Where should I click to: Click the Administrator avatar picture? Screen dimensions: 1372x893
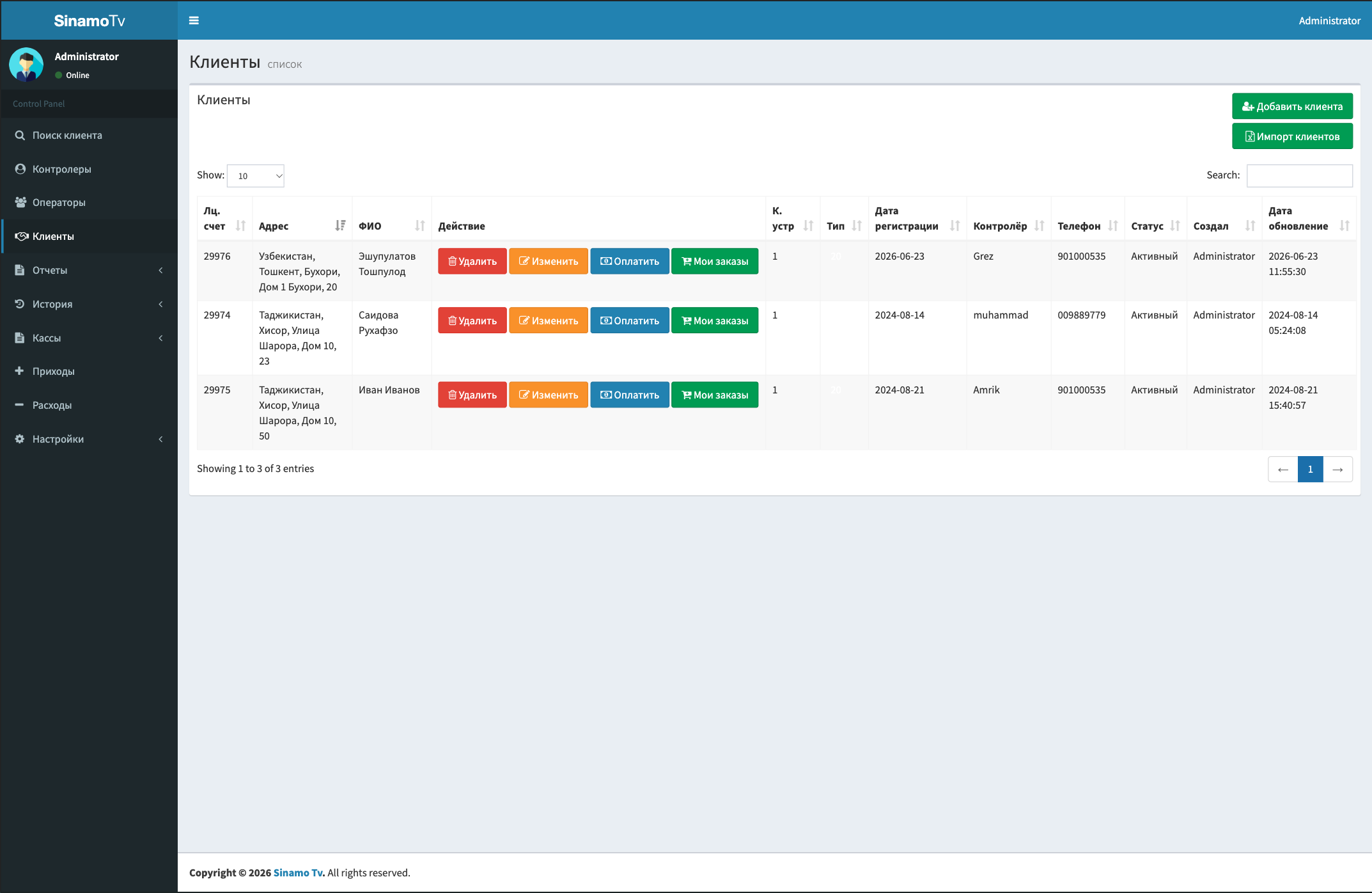(26, 65)
